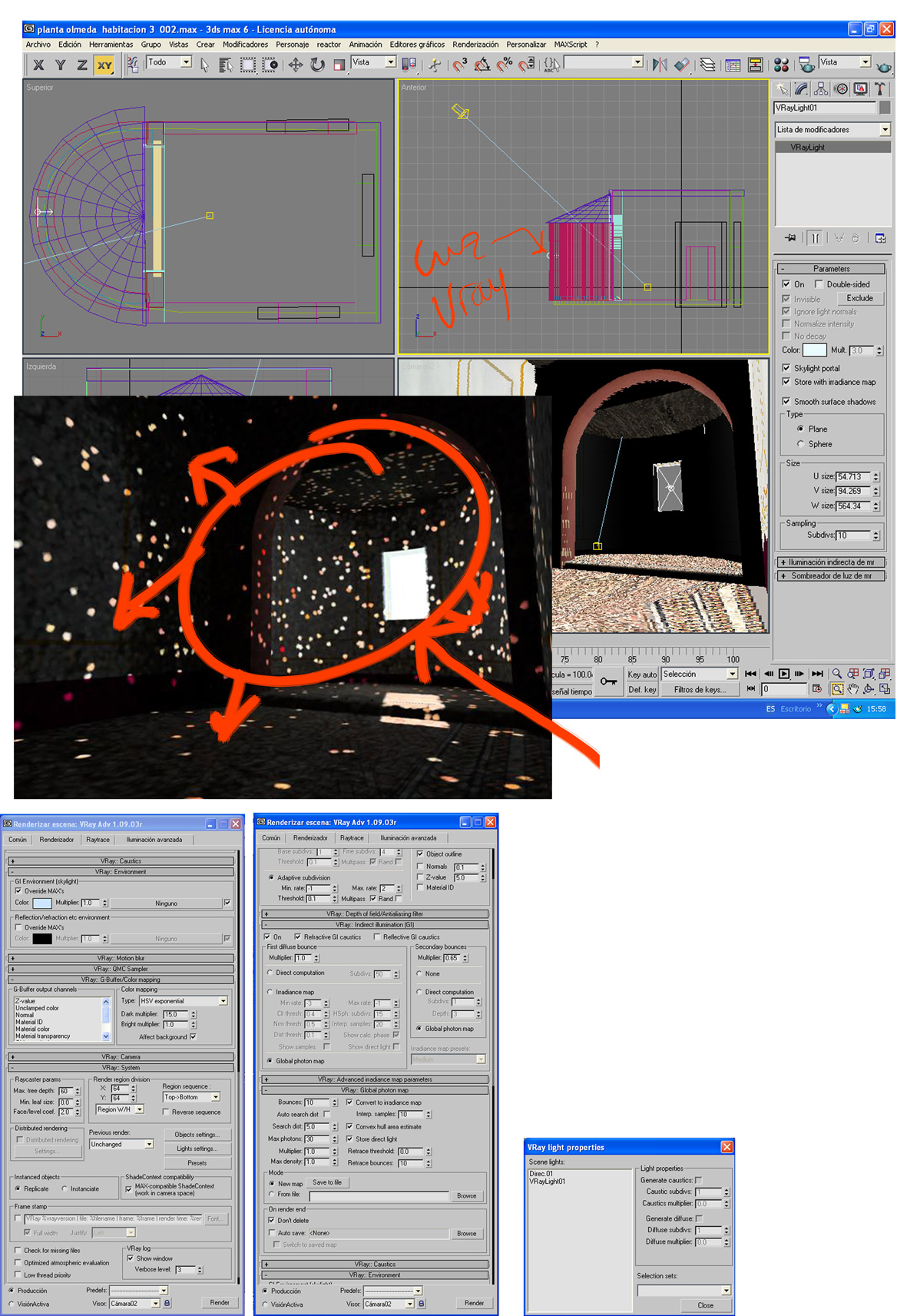The height and width of the screenshot is (1316, 907).
Task: Open the Region sequence Top>Bottom dropdown
Action: pyautogui.click(x=192, y=1097)
